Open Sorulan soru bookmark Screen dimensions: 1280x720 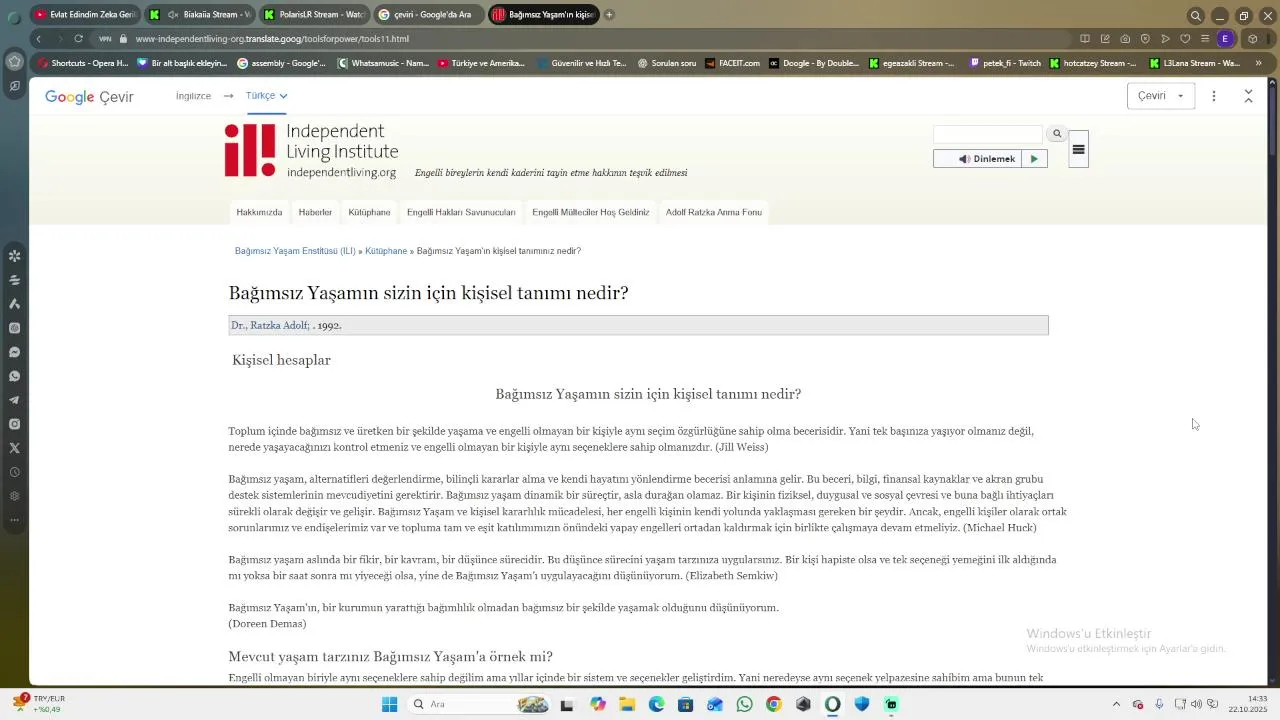pos(666,63)
